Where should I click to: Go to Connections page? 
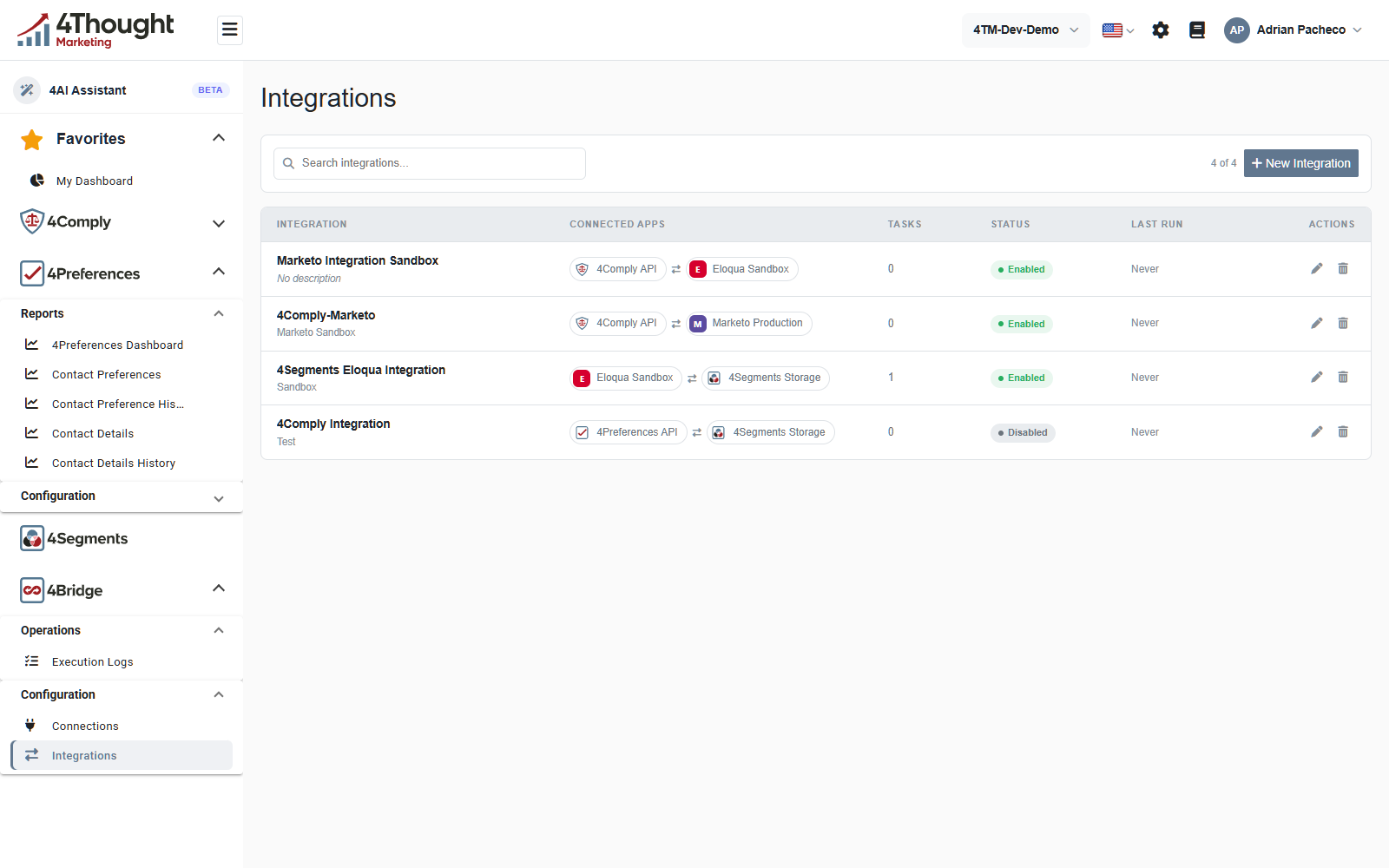[x=85, y=726]
